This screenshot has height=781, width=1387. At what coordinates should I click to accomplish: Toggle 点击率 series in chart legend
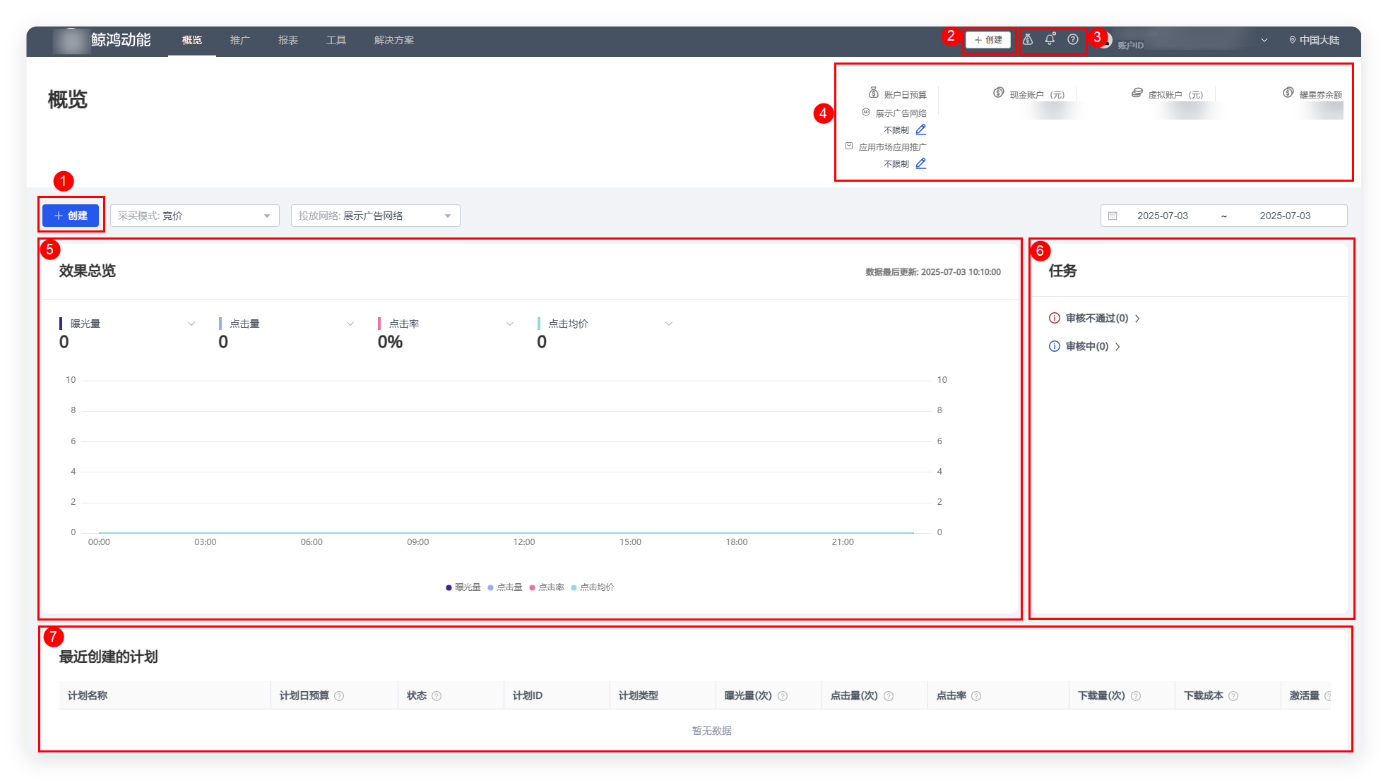pyautogui.click(x=547, y=587)
